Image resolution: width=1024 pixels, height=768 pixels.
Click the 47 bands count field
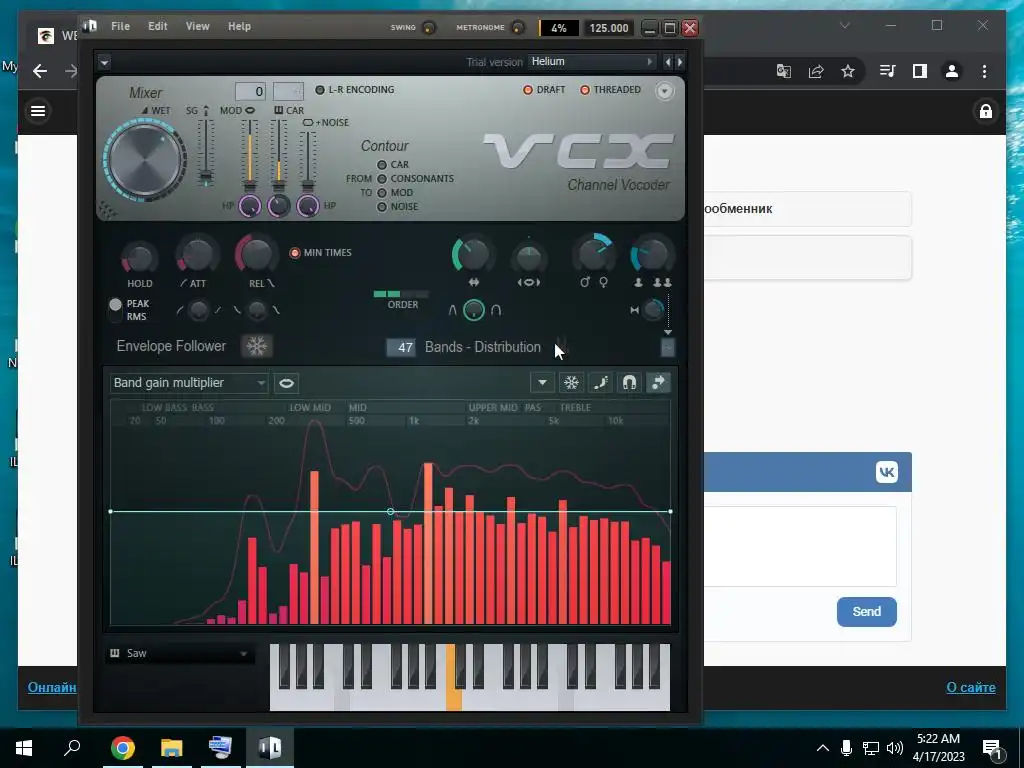coord(401,347)
